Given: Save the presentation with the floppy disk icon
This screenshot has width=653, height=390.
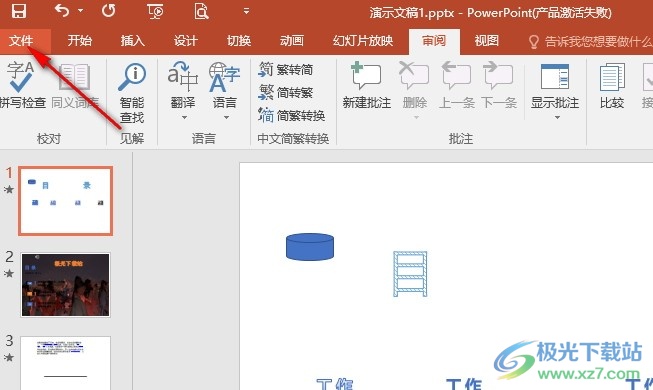Looking at the screenshot, I should pos(19,11).
